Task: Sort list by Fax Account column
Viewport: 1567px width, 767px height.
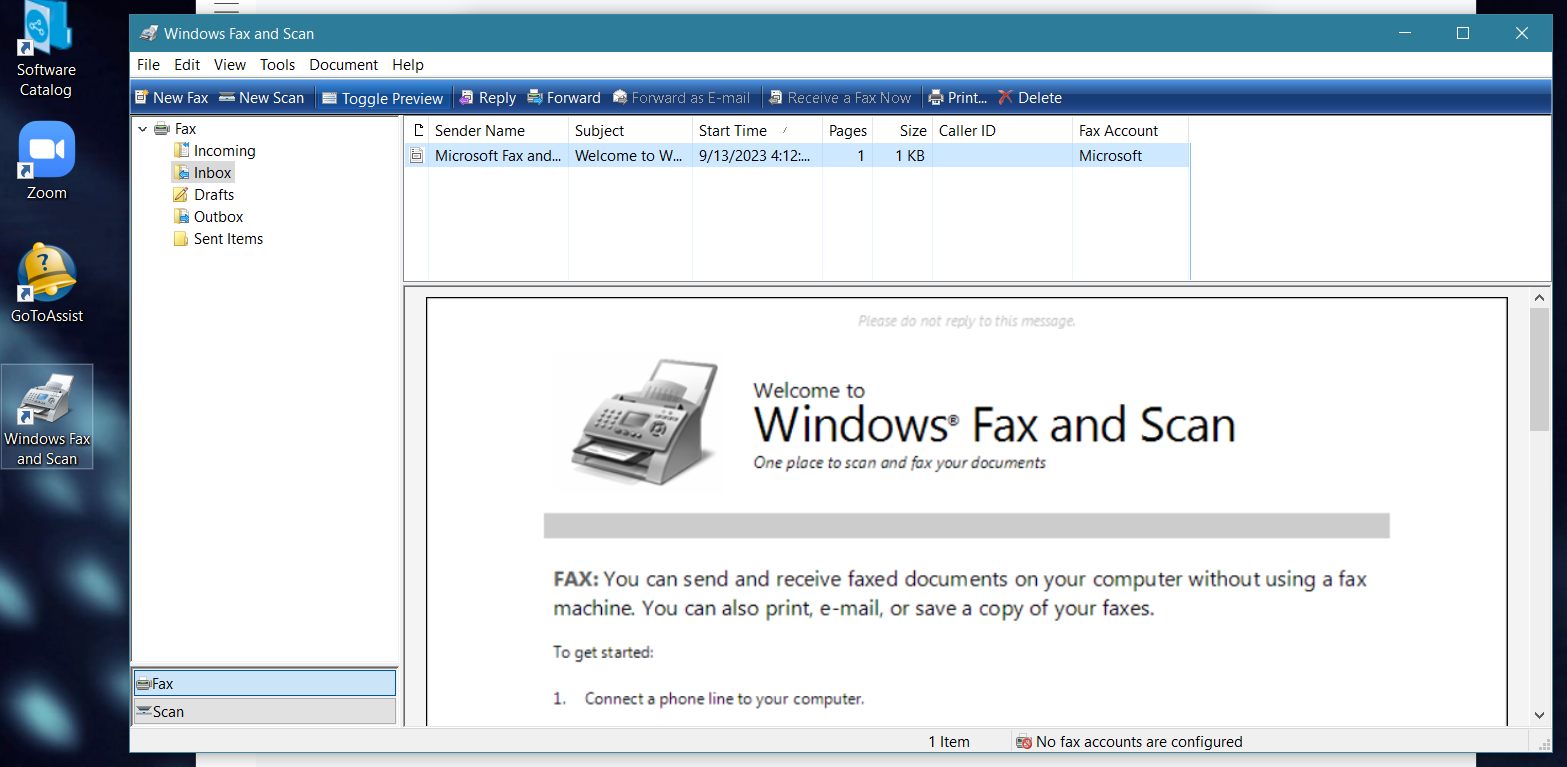Action: click(1130, 131)
